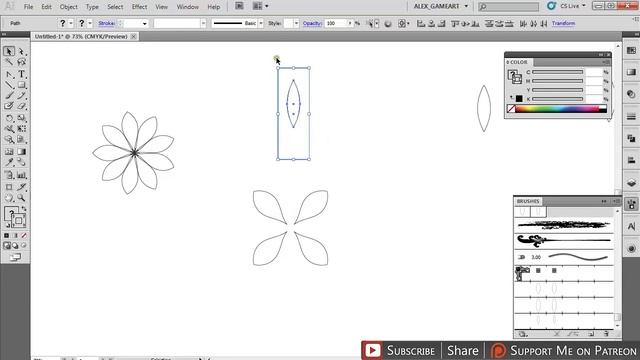The image size is (640, 360).
Task: Select the Type tool
Action: pyautogui.click(x=22, y=75)
